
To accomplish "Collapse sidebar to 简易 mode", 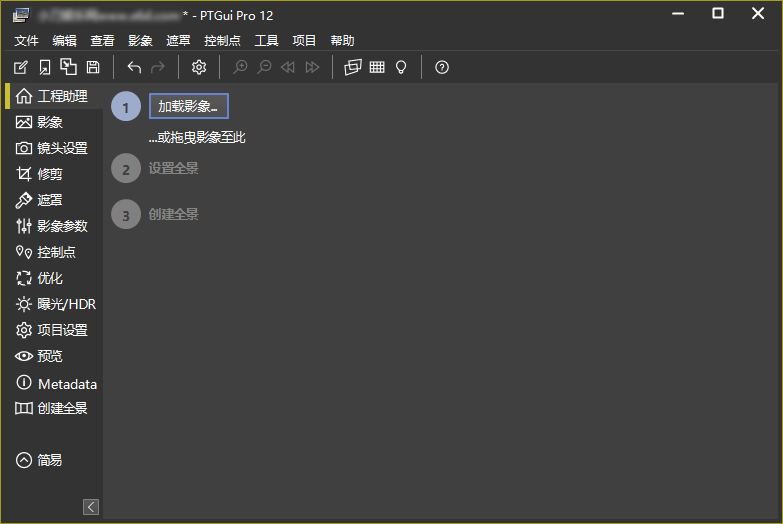I will [40, 460].
